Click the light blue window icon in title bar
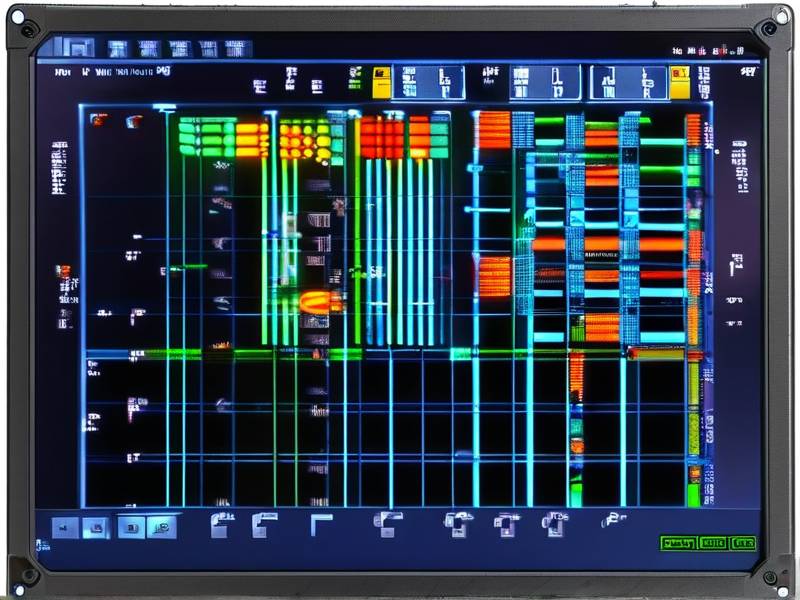800x600 pixels. (78, 47)
